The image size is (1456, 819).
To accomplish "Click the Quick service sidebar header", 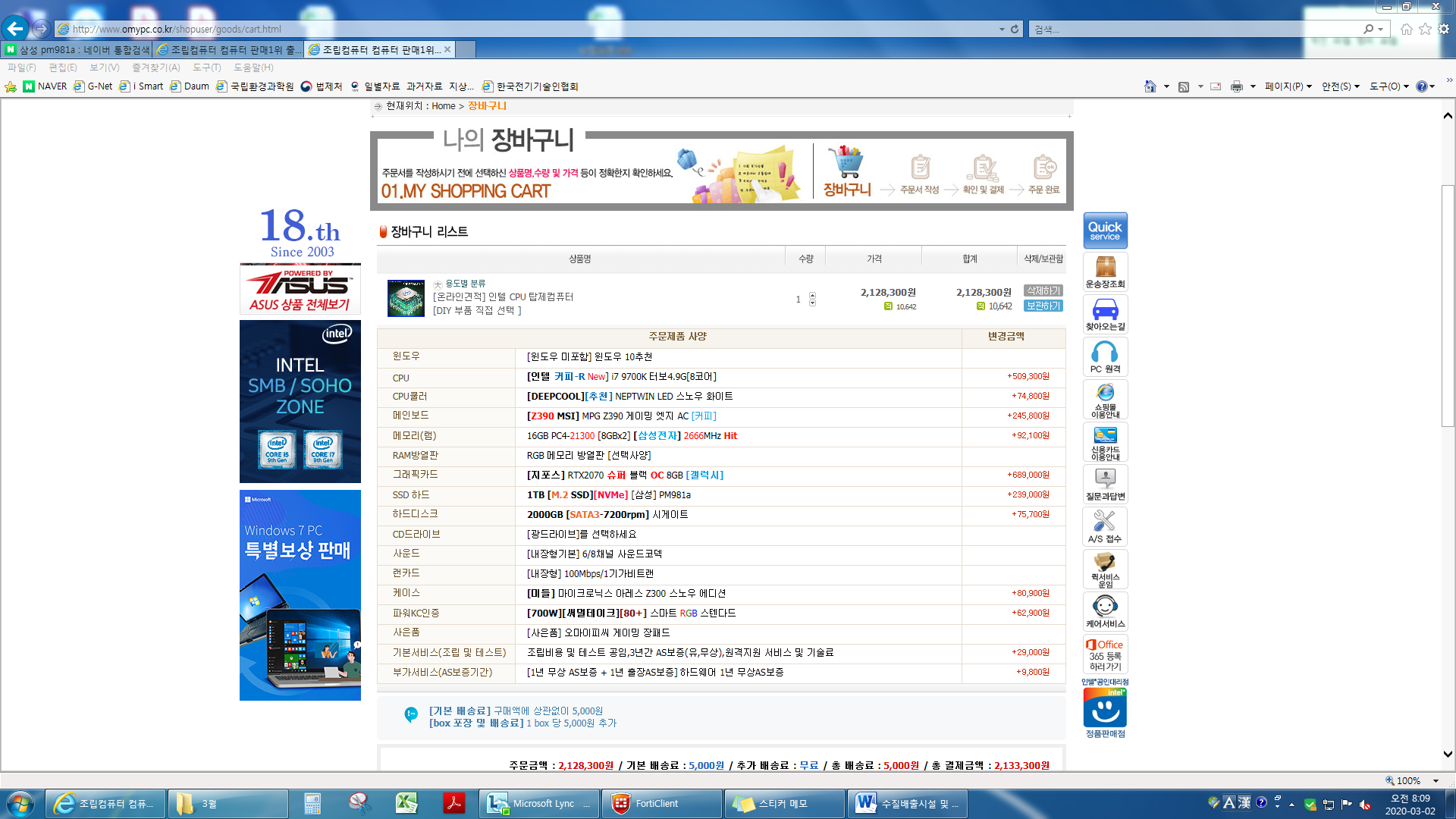I will 1105,231.
